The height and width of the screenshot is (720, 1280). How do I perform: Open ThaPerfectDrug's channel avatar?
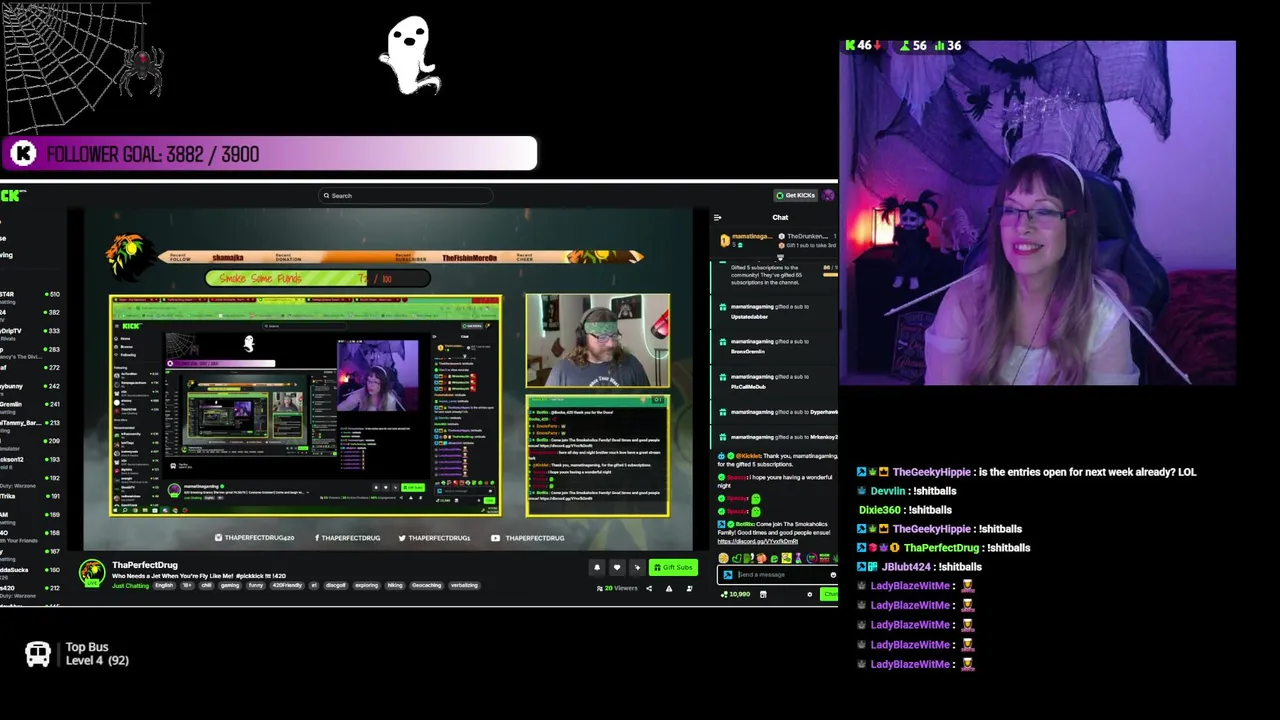pyautogui.click(x=92, y=573)
